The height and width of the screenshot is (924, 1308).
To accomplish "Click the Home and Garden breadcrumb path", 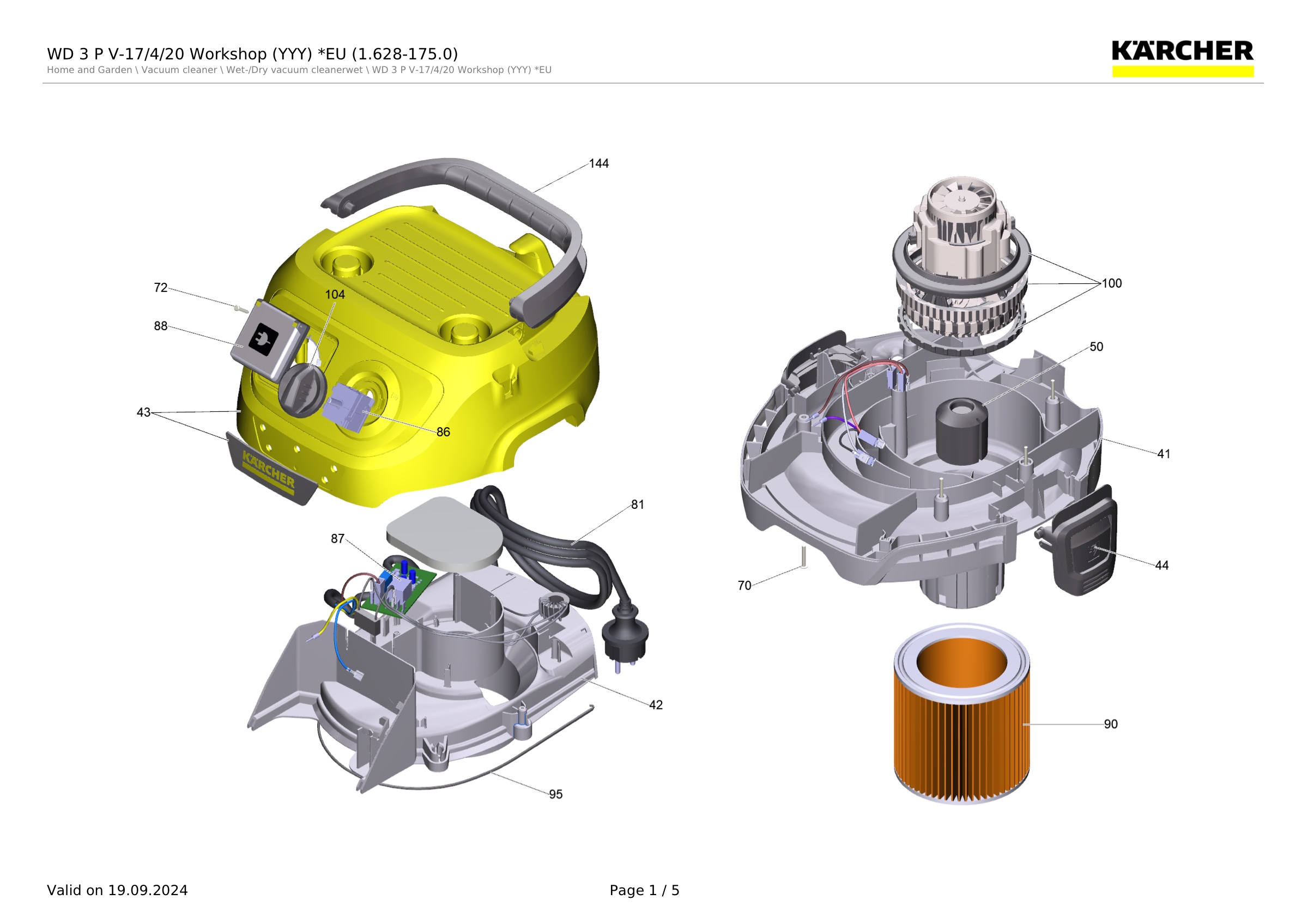I will click(x=299, y=70).
